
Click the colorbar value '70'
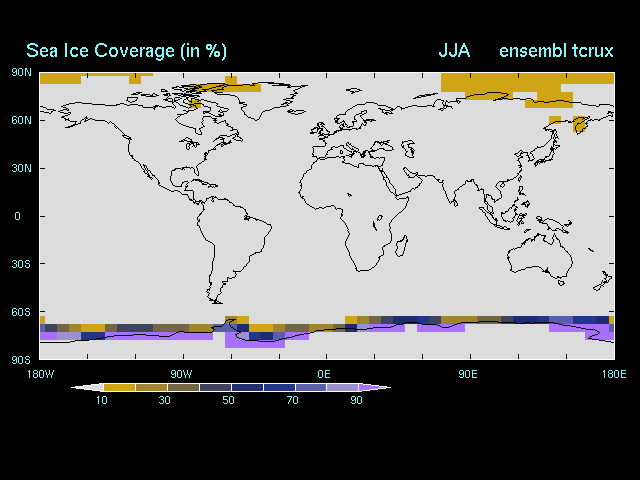[x=293, y=400]
